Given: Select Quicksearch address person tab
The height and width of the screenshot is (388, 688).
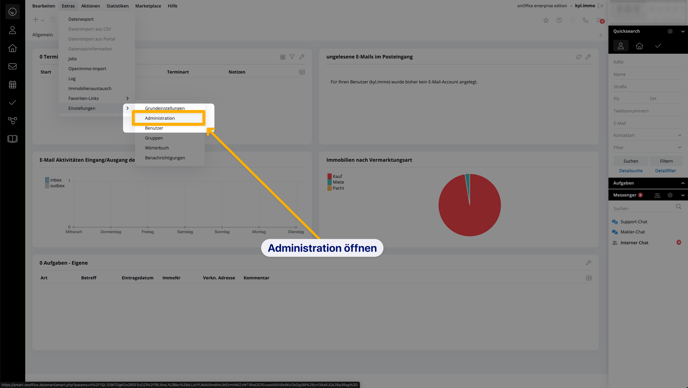Looking at the screenshot, I should pyautogui.click(x=620, y=46).
